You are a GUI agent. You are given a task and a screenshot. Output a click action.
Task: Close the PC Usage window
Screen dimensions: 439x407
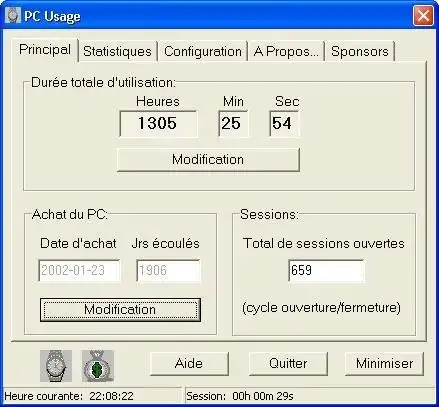tap(423, 16)
